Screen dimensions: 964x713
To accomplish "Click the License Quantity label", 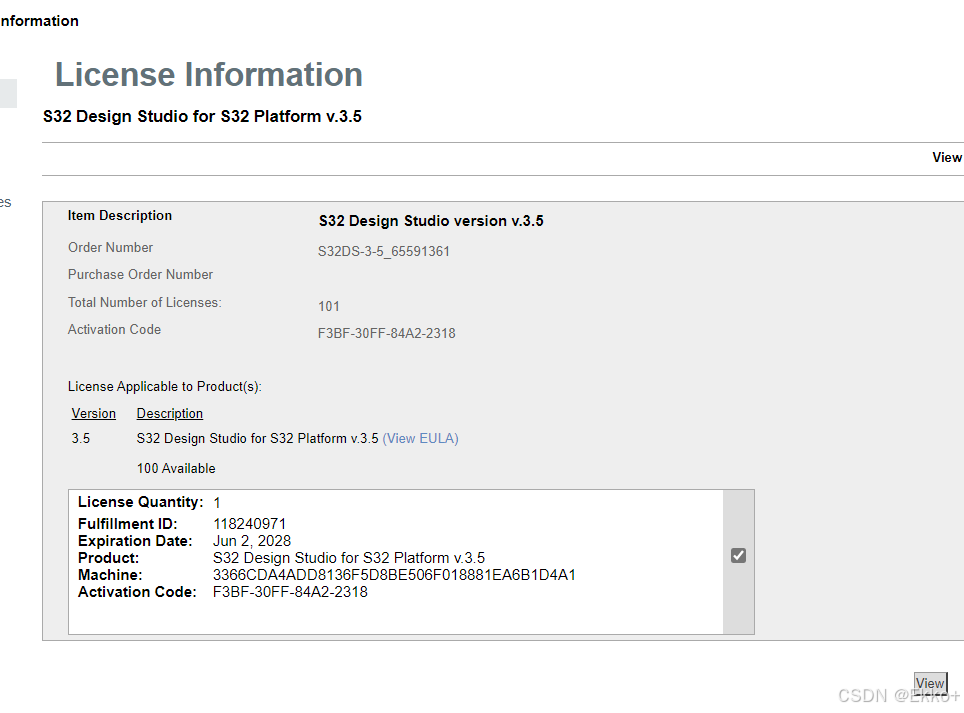I will pos(140,502).
